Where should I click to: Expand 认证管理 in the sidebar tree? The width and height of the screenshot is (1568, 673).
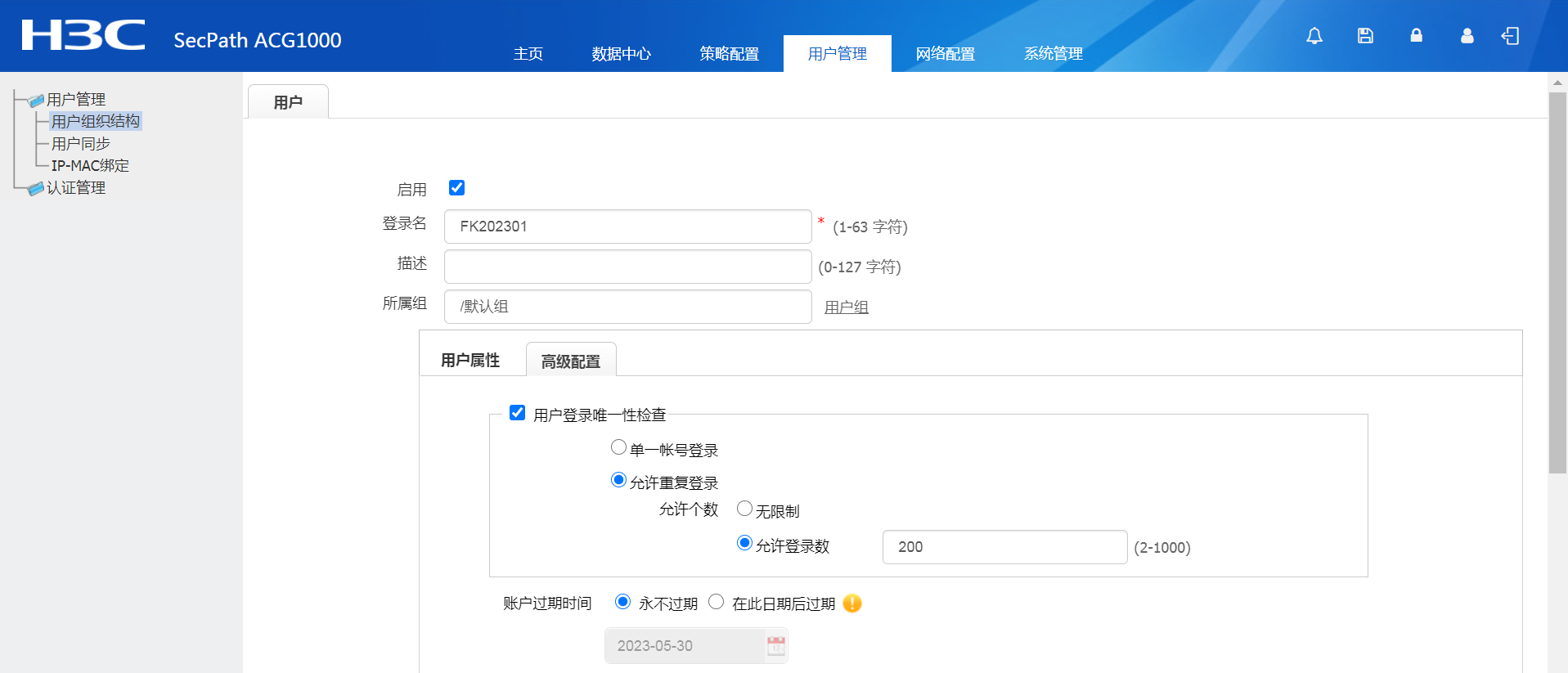click(x=76, y=188)
